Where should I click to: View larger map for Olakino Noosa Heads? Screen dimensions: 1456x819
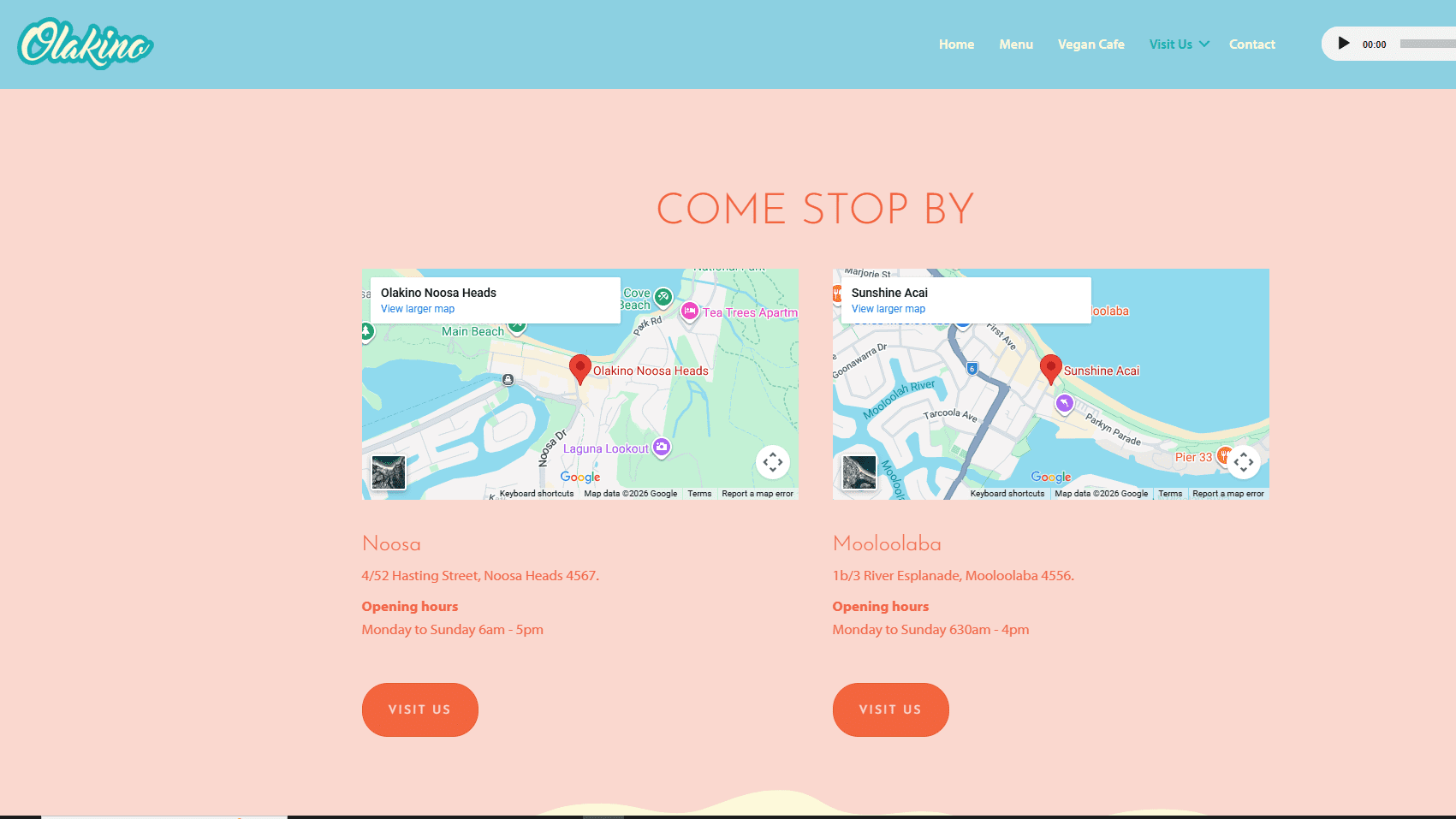point(418,309)
